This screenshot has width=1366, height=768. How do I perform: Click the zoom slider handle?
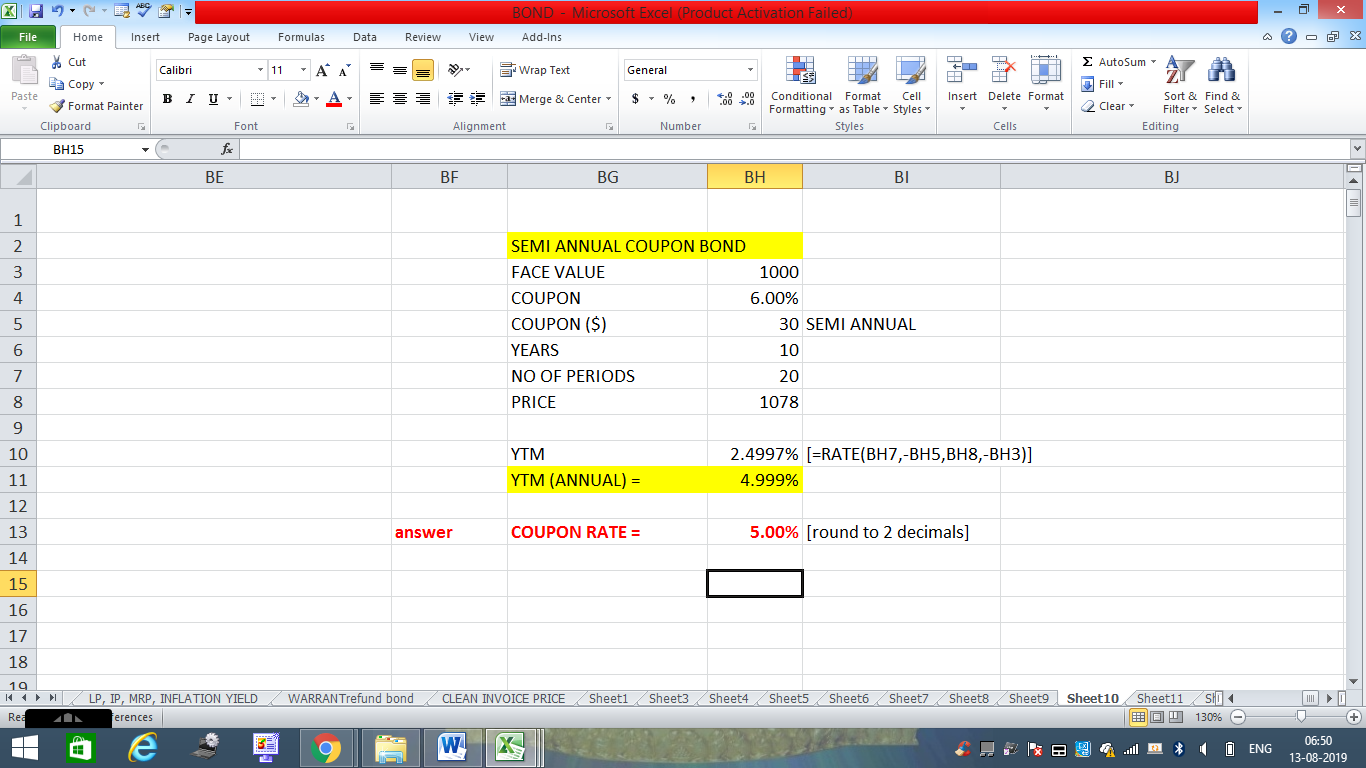[1300, 717]
